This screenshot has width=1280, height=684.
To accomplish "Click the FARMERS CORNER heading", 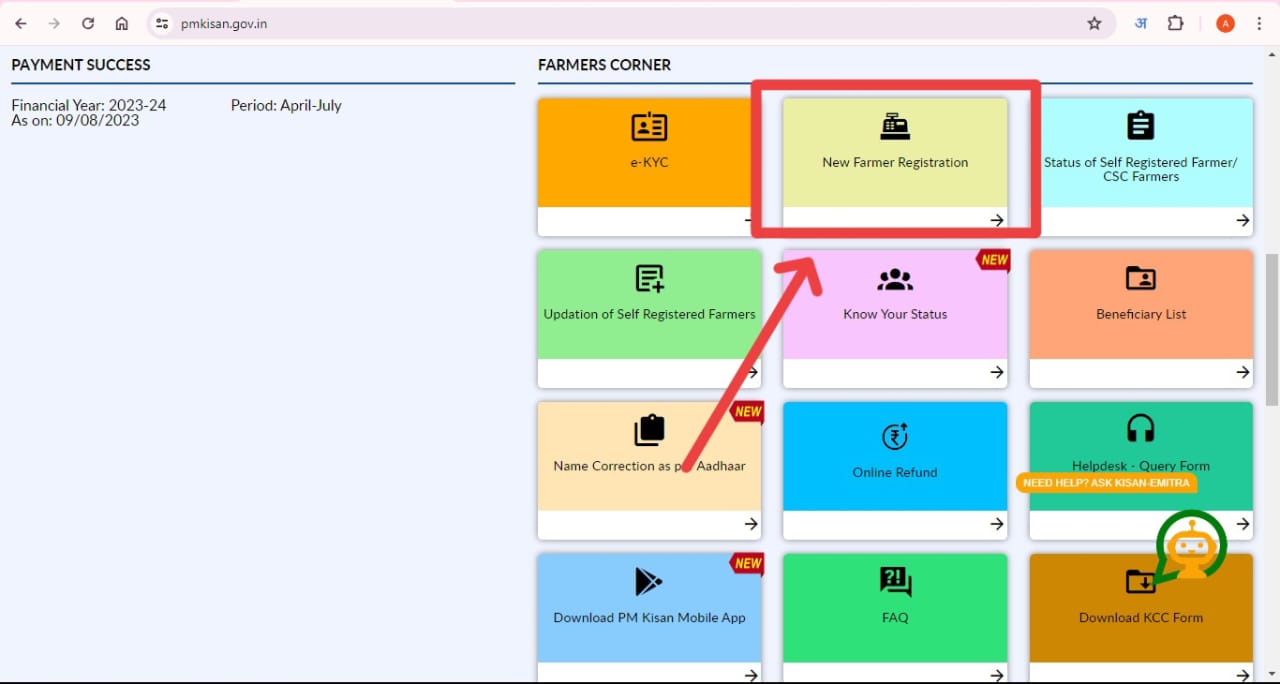I will click(x=604, y=64).
